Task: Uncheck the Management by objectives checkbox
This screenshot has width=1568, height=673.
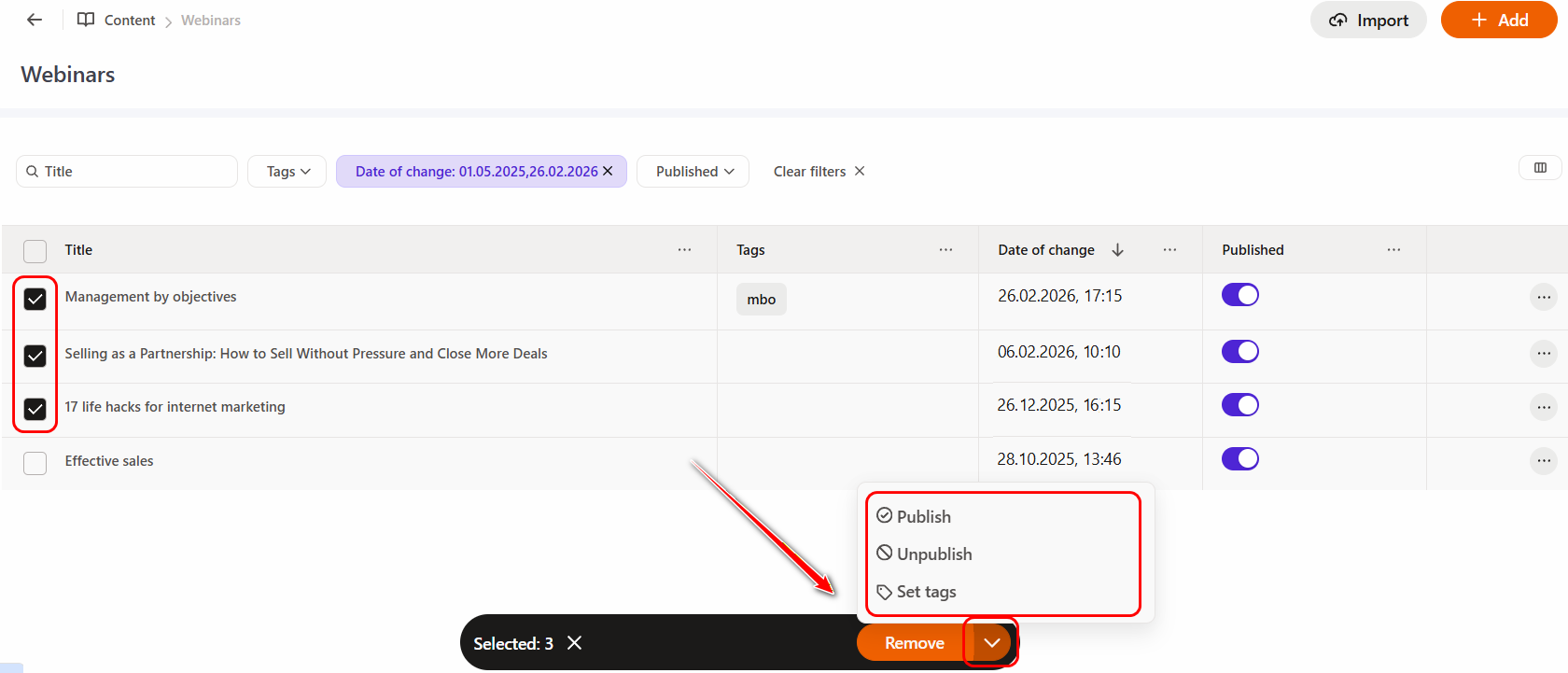Action: [35, 299]
